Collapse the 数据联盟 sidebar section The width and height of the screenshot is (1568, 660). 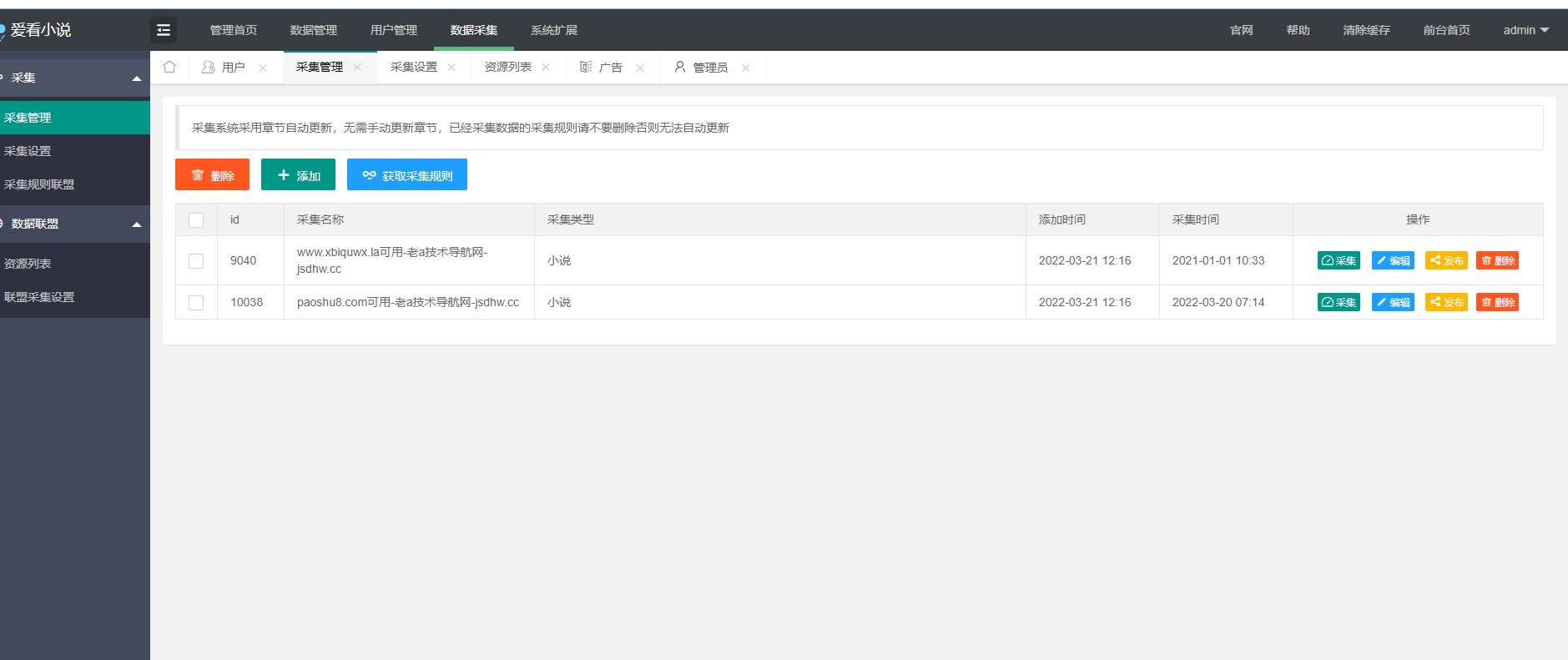(x=136, y=224)
